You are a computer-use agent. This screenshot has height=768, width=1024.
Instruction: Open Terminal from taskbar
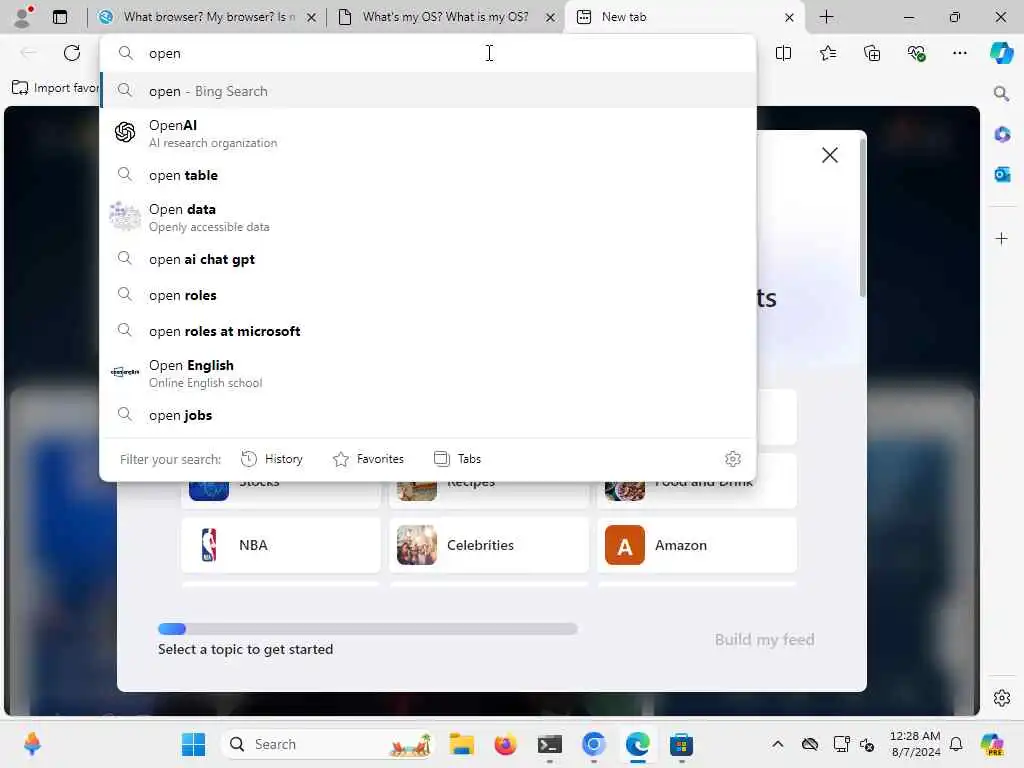549,744
